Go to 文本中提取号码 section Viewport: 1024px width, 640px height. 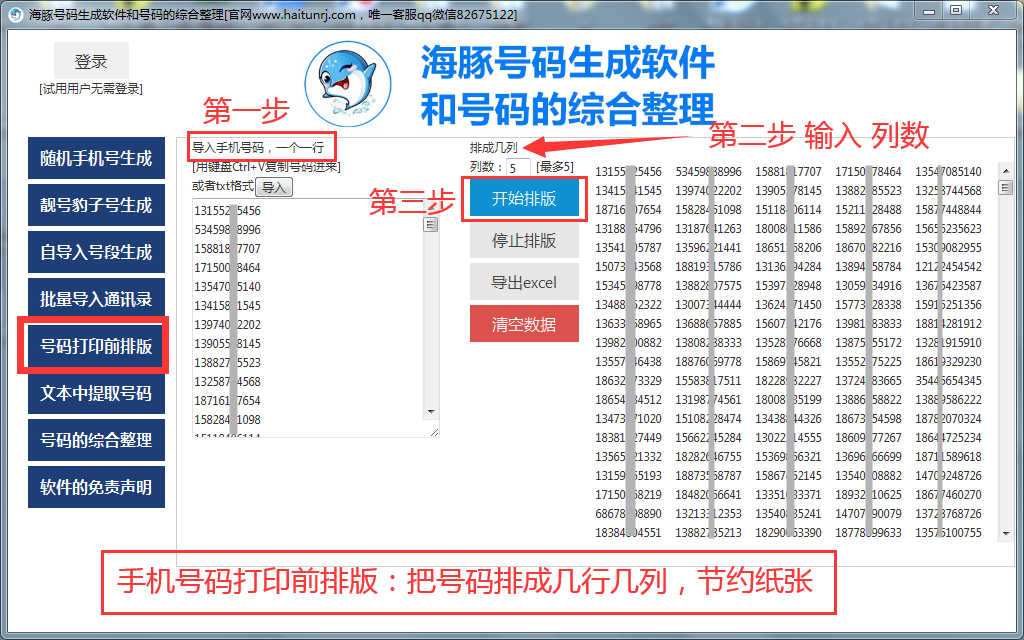(96, 393)
